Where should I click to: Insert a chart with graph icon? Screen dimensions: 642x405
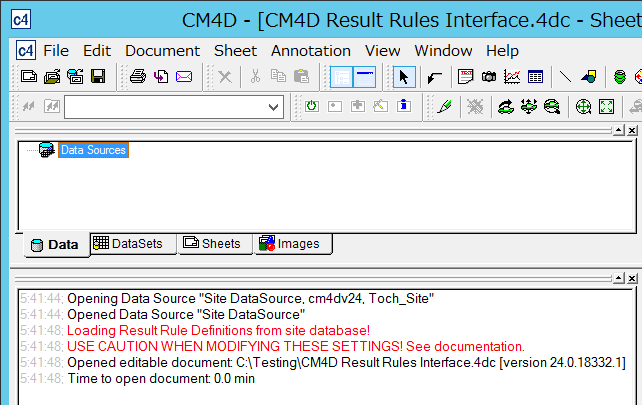point(512,76)
